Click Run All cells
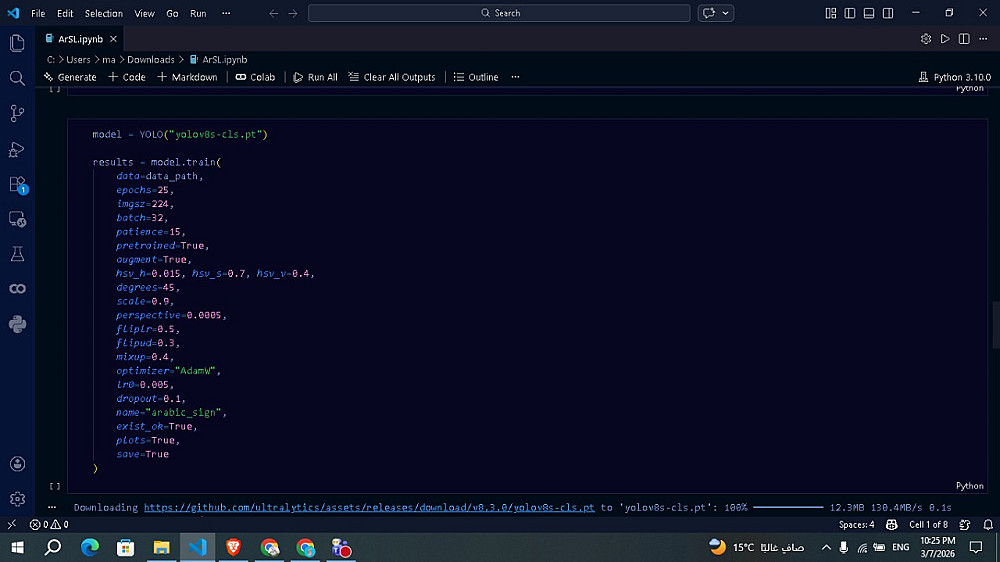 click(315, 77)
